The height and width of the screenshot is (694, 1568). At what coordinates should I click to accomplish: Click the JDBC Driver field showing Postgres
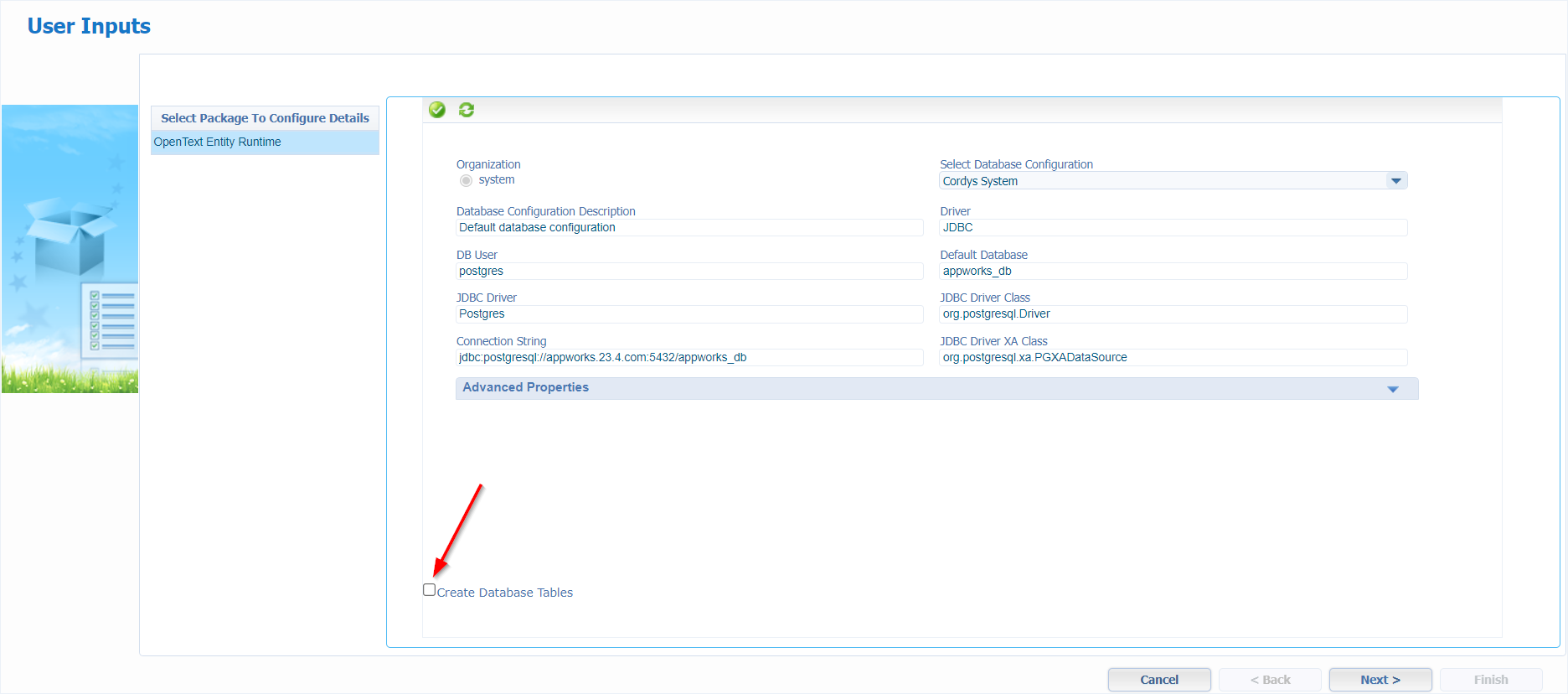click(x=689, y=314)
